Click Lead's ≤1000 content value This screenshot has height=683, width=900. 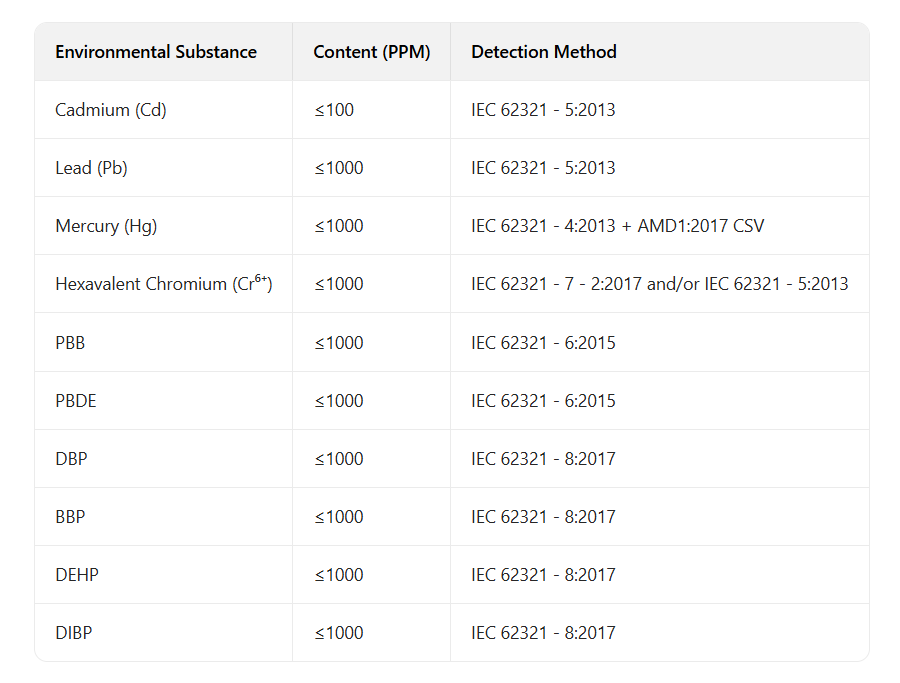click(x=339, y=168)
